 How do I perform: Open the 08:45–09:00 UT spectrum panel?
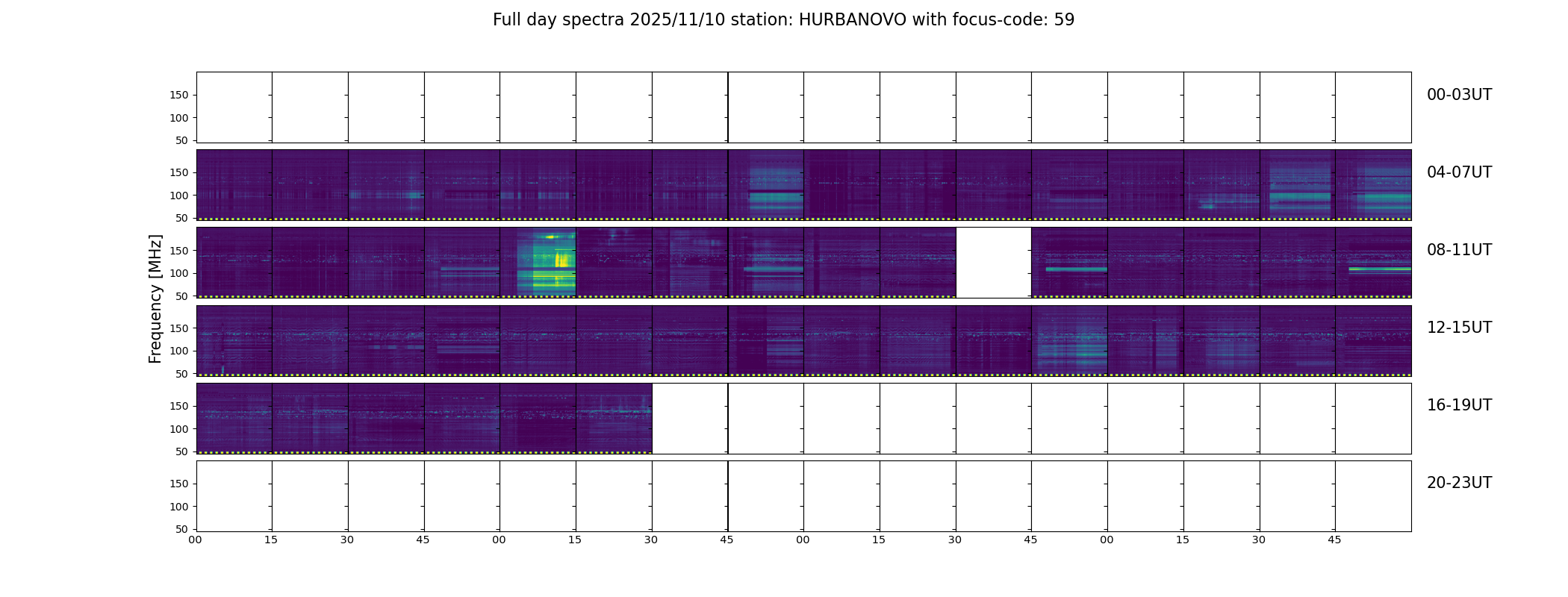pos(462,263)
